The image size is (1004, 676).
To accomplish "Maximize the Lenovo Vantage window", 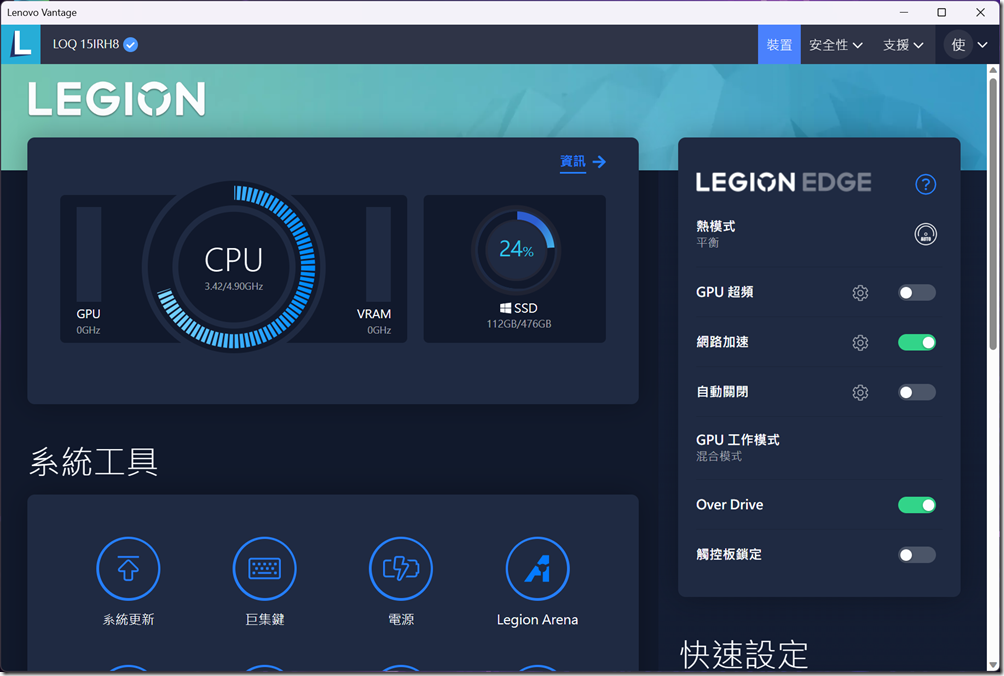I will pos(941,12).
